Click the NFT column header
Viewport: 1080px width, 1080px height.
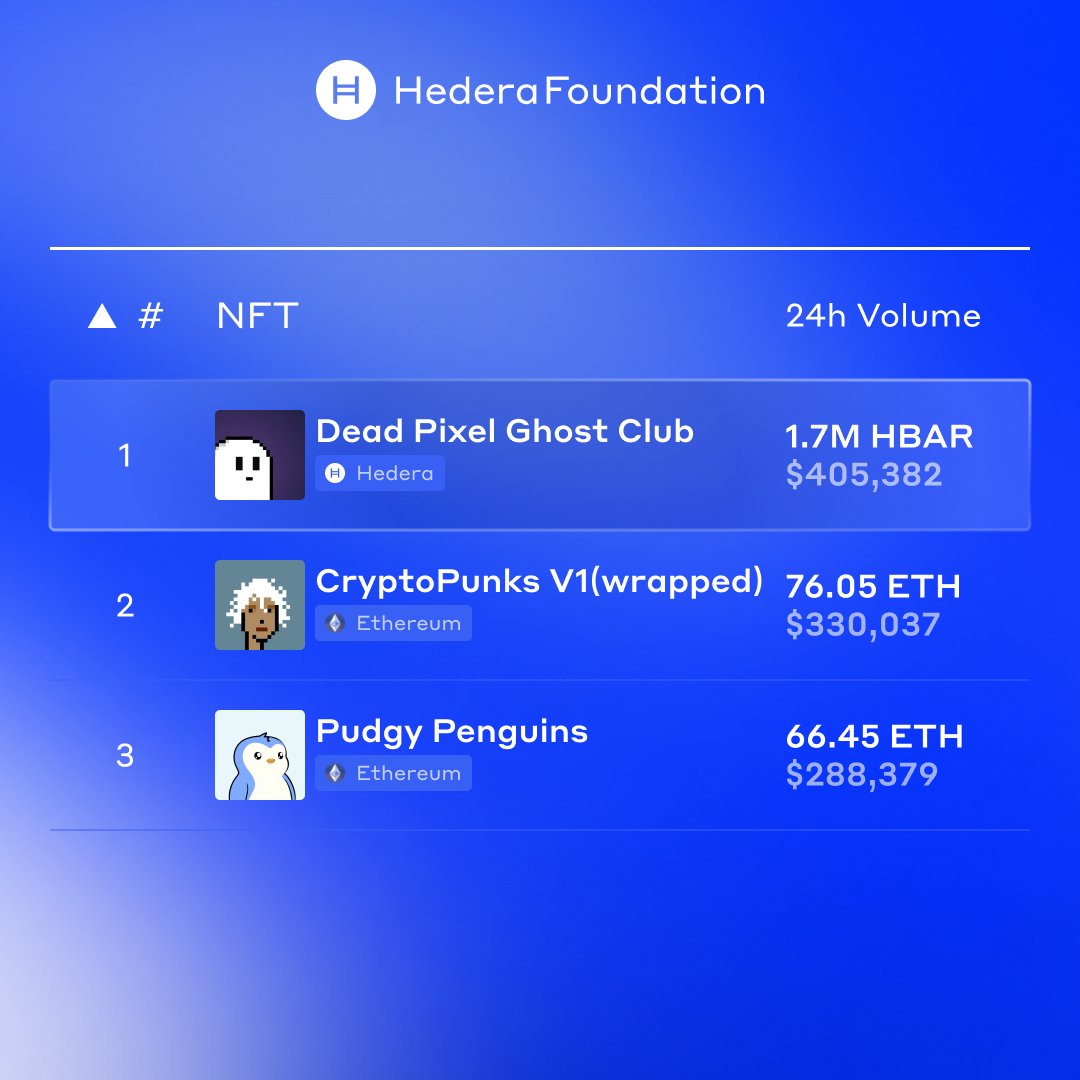258,316
